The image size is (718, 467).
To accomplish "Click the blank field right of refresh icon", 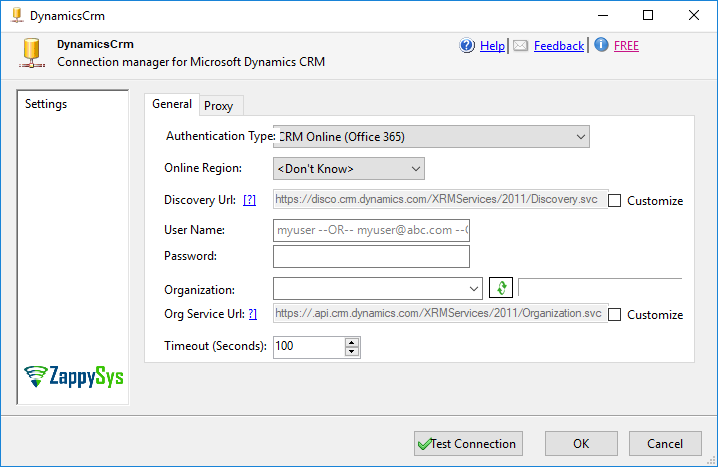I will (x=600, y=288).
